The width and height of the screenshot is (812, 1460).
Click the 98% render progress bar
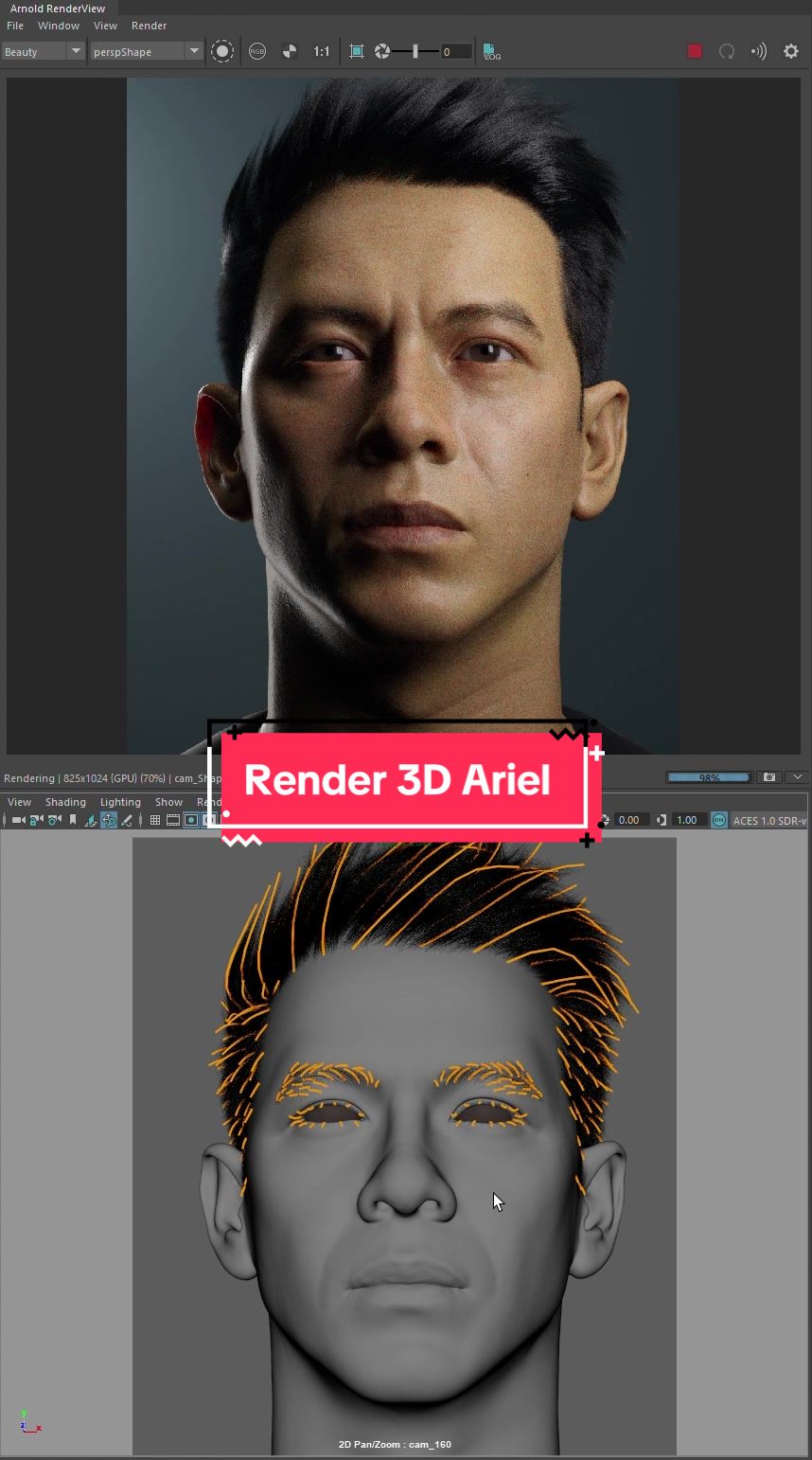(x=710, y=777)
